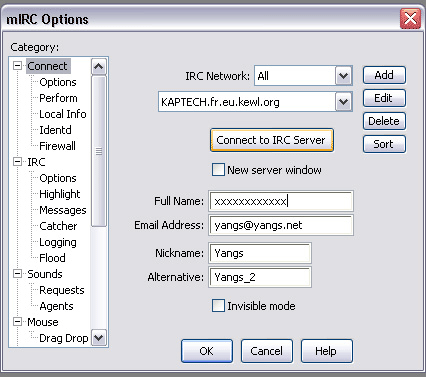Collapse the Mouse category node

click(x=17, y=322)
